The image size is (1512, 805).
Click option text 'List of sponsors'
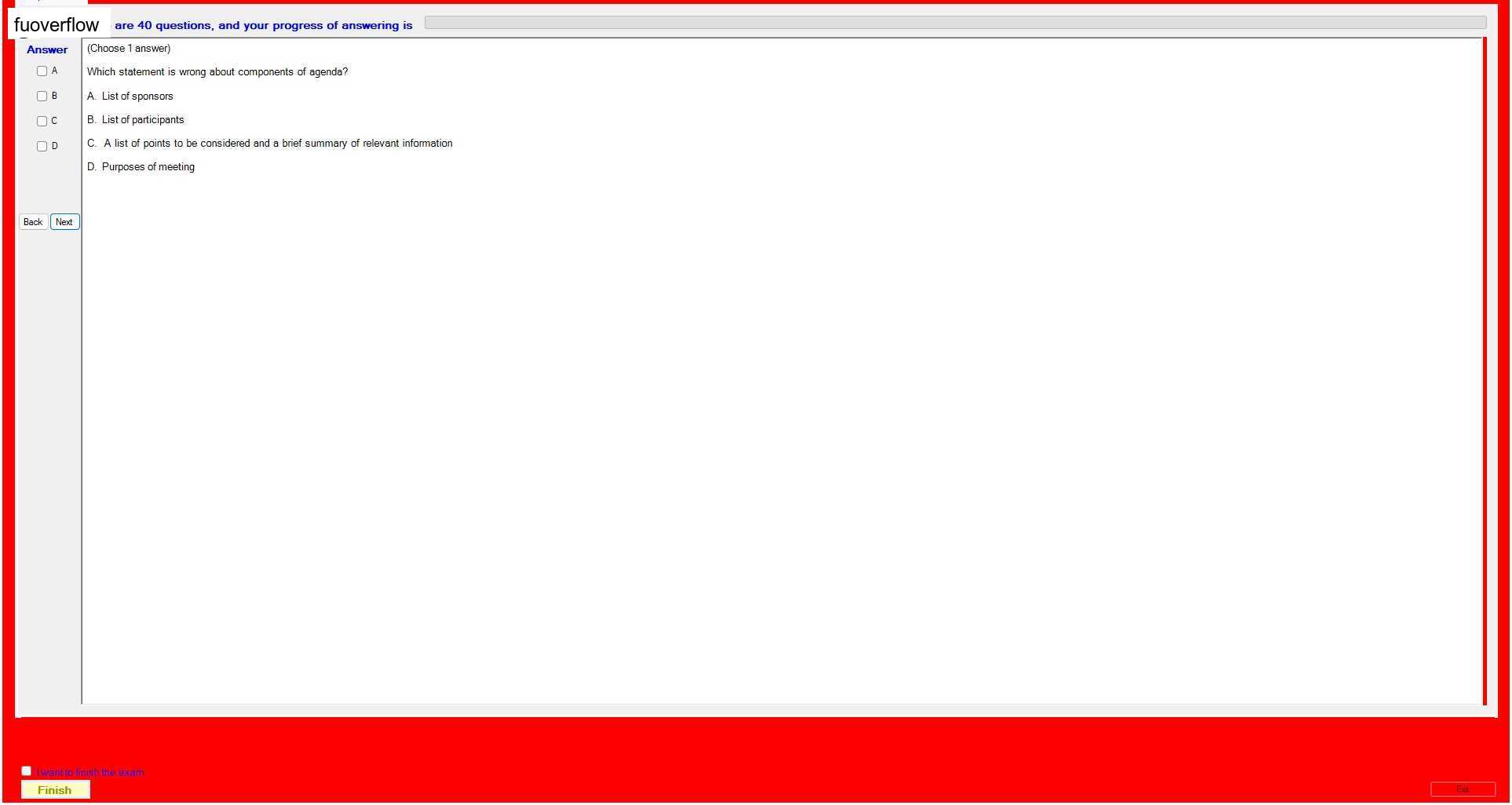pyautogui.click(x=137, y=97)
